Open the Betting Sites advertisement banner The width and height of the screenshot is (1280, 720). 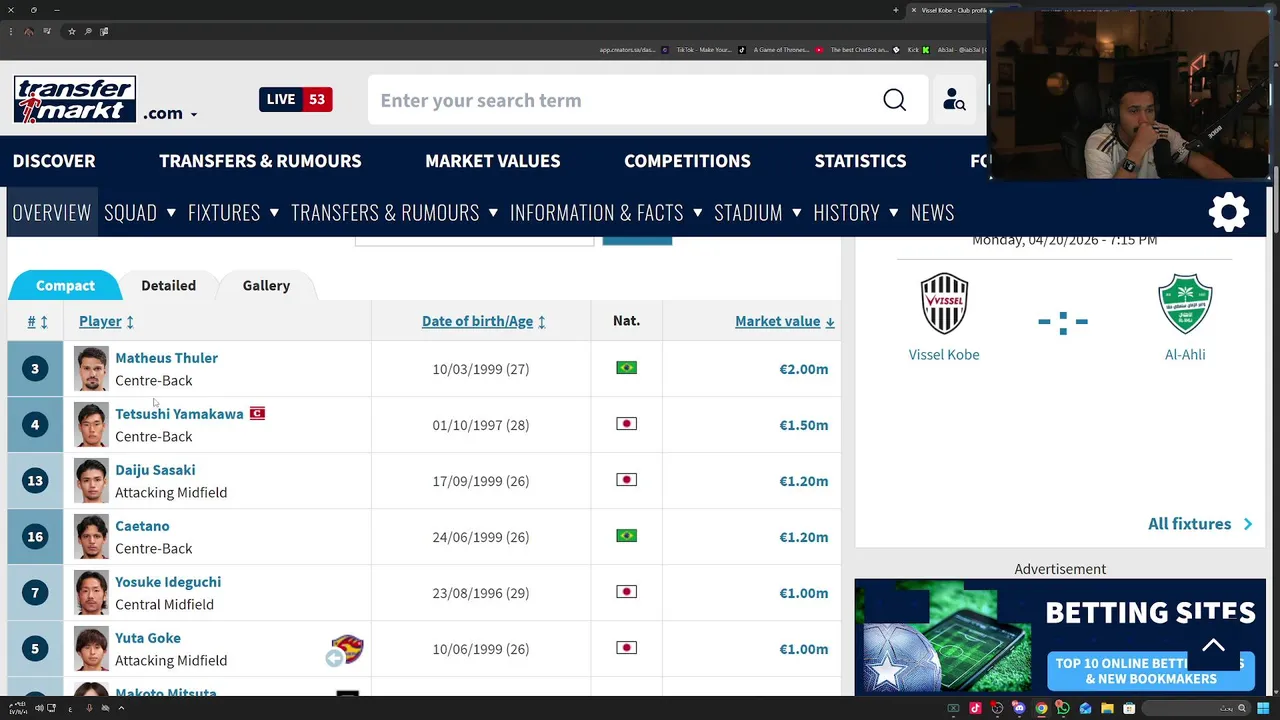1060,637
